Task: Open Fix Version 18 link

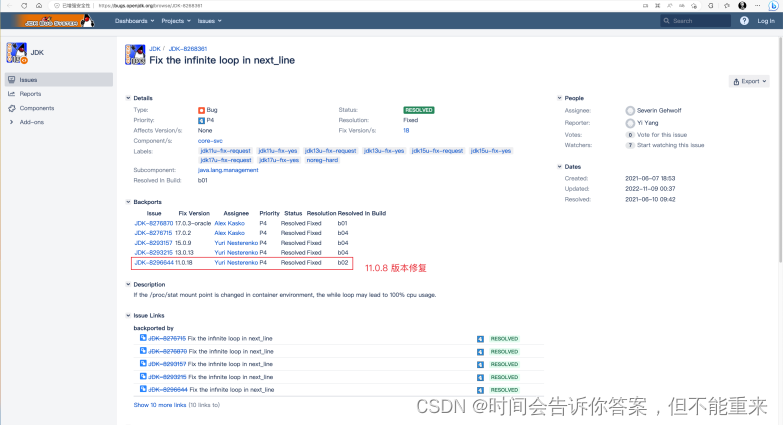Action: click(x=406, y=131)
